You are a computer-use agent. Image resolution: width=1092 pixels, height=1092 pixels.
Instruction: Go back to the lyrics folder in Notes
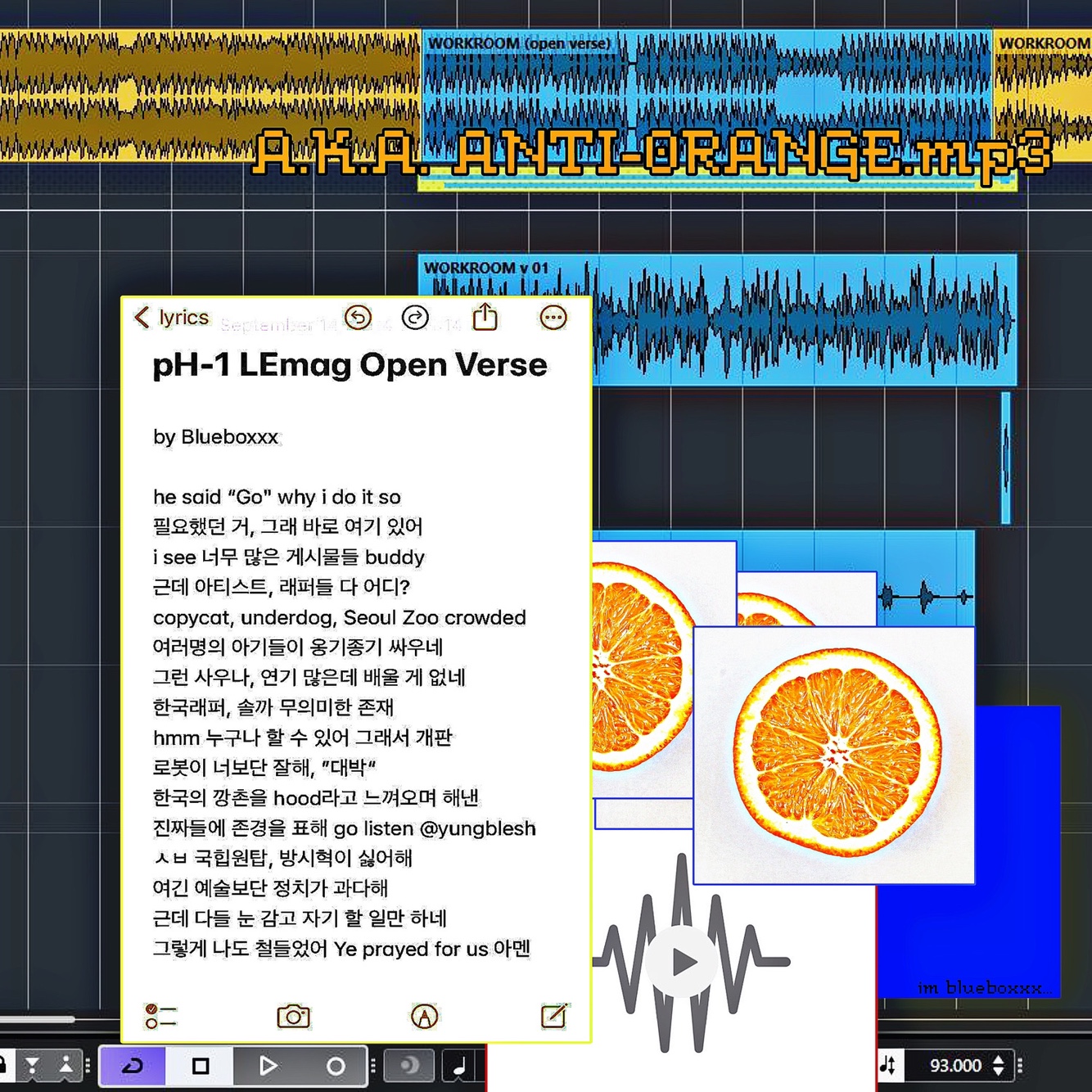[x=172, y=317]
